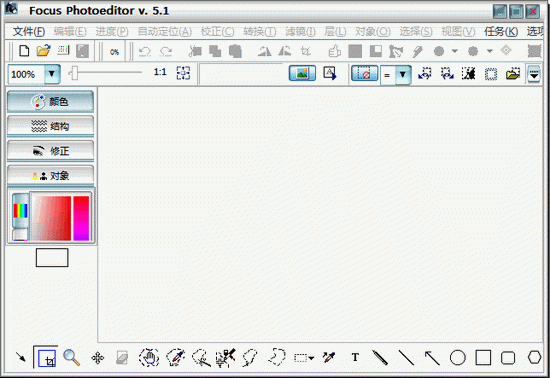Click the white current color box
550x378 pixels.
[x=52, y=258]
